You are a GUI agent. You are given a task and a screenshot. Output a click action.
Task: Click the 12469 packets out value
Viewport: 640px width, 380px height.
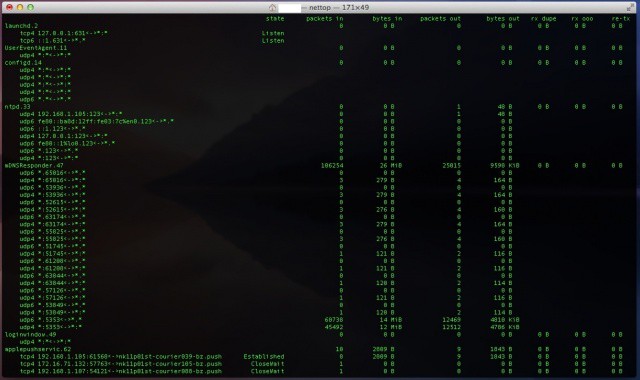coord(451,320)
